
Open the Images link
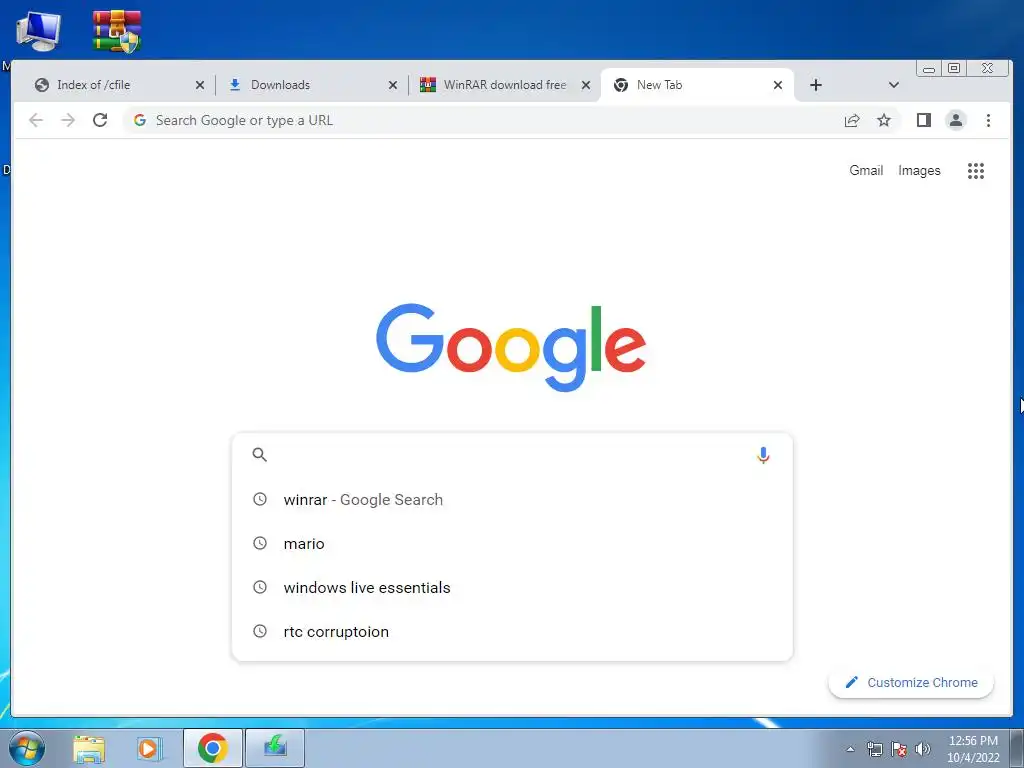tap(919, 170)
